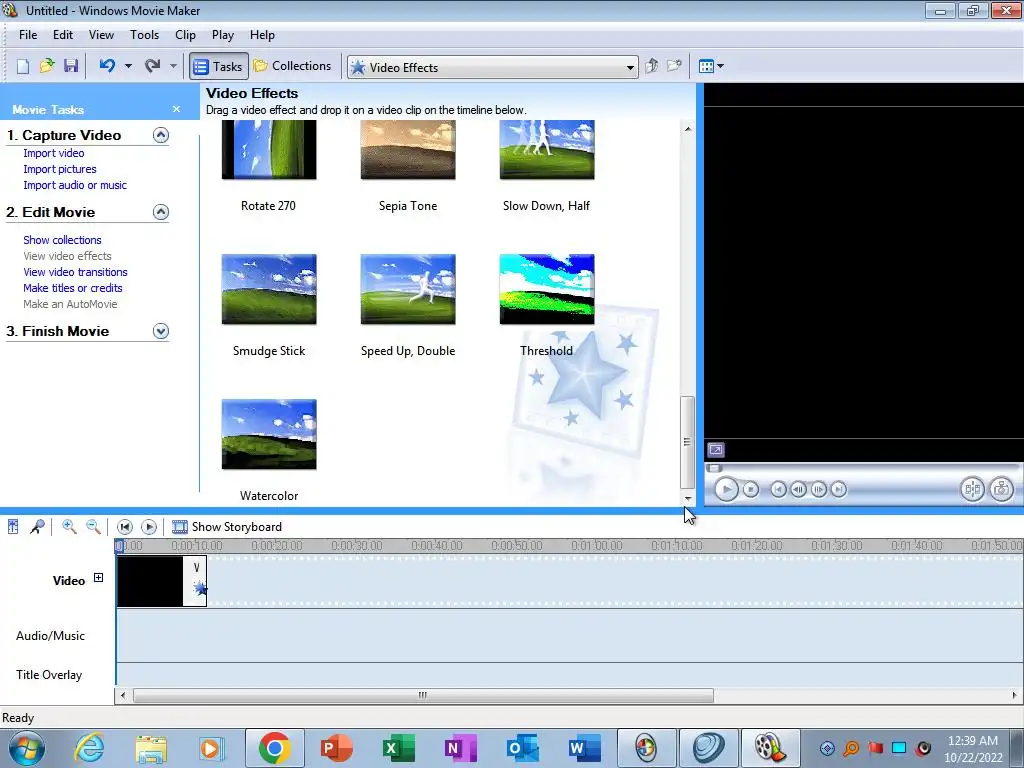Click the Split Clip icon
1024x768 pixels.
(x=972, y=489)
